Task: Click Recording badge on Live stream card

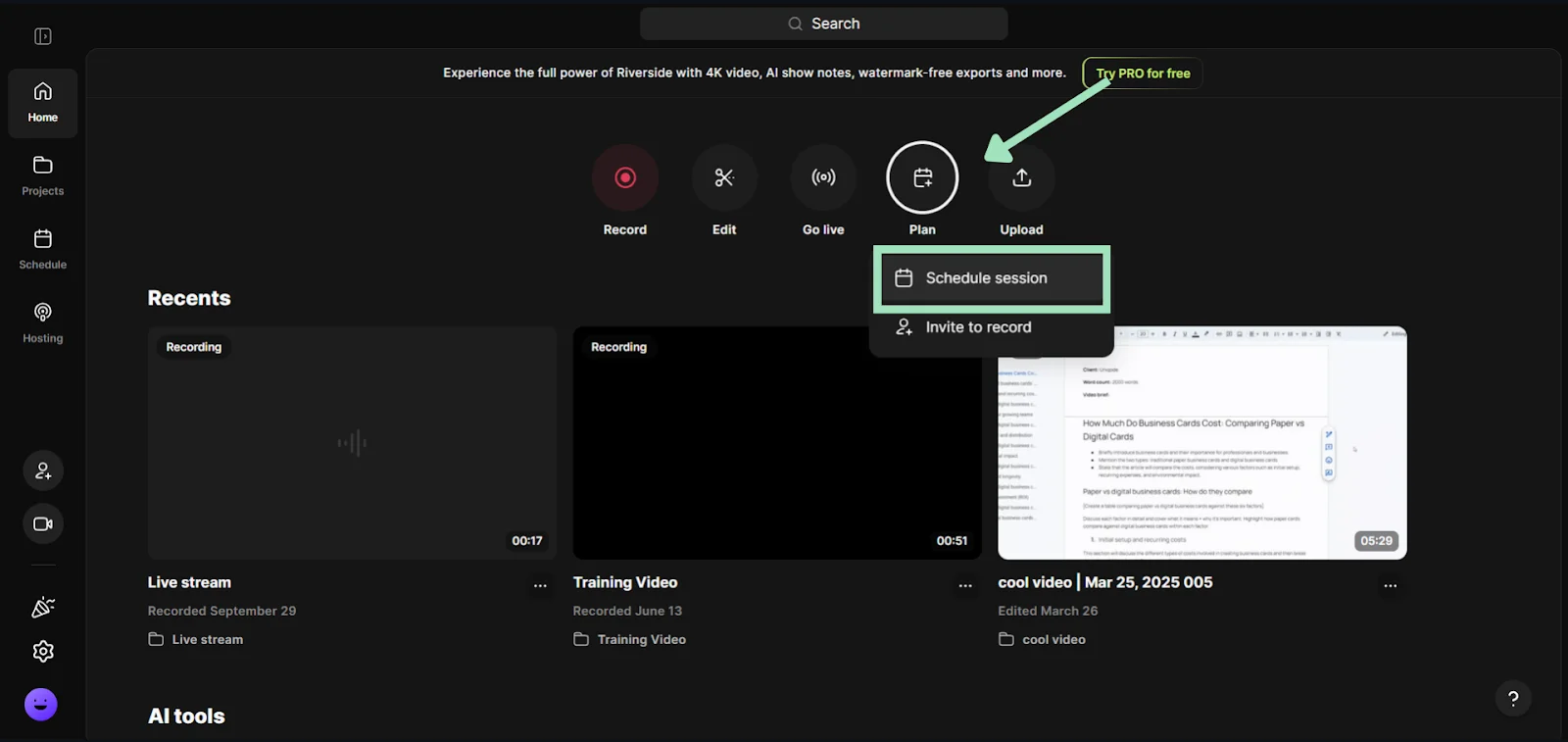Action: tap(194, 347)
